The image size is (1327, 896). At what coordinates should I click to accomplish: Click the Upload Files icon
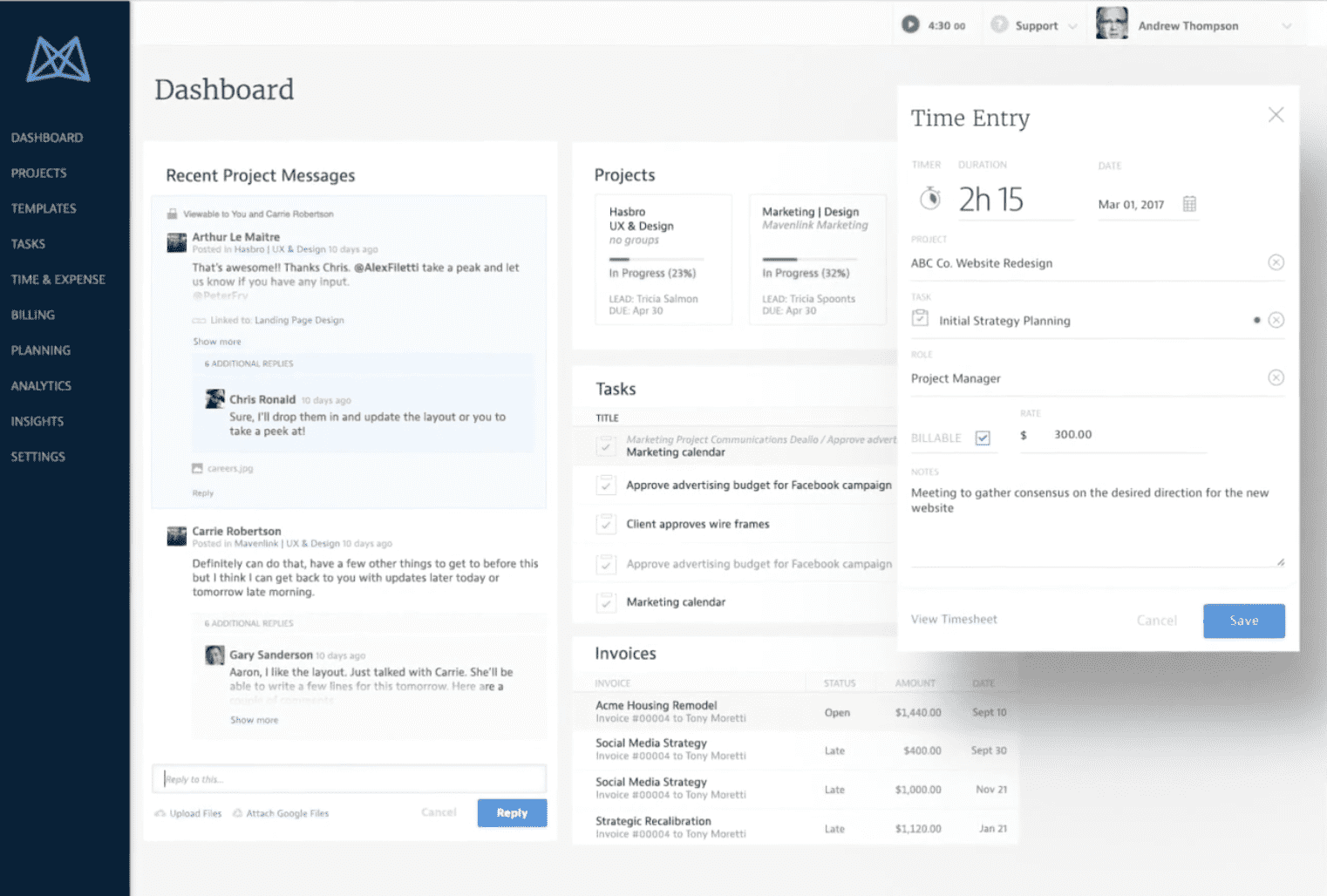click(160, 813)
